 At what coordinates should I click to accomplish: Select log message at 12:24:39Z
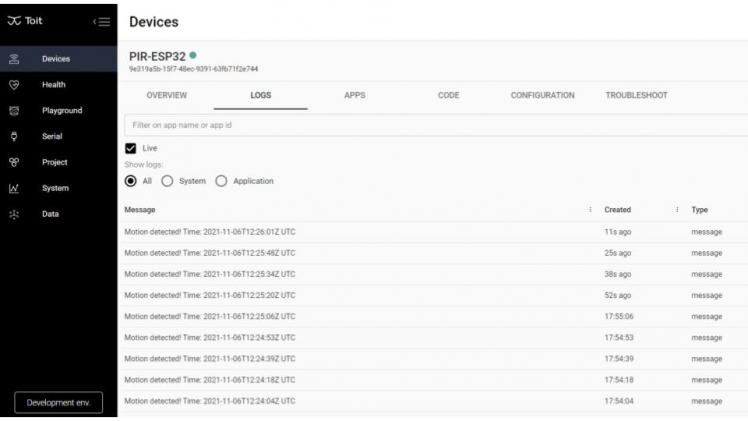[x=210, y=359]
